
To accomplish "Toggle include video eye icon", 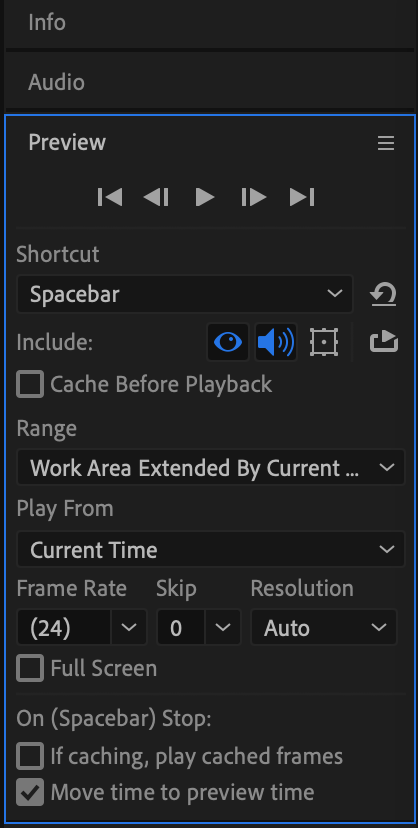I will pos(227,342).
